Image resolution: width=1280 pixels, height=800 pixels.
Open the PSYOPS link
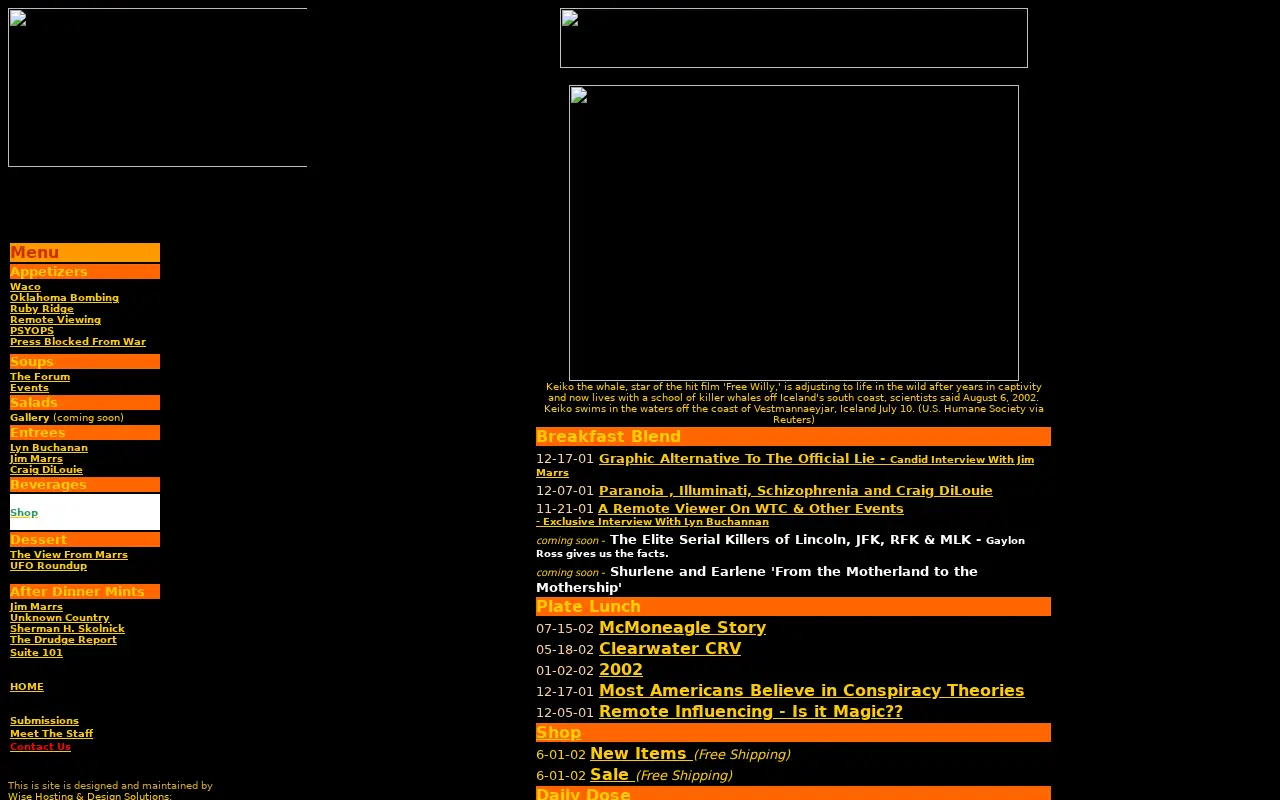click(32, 331)
